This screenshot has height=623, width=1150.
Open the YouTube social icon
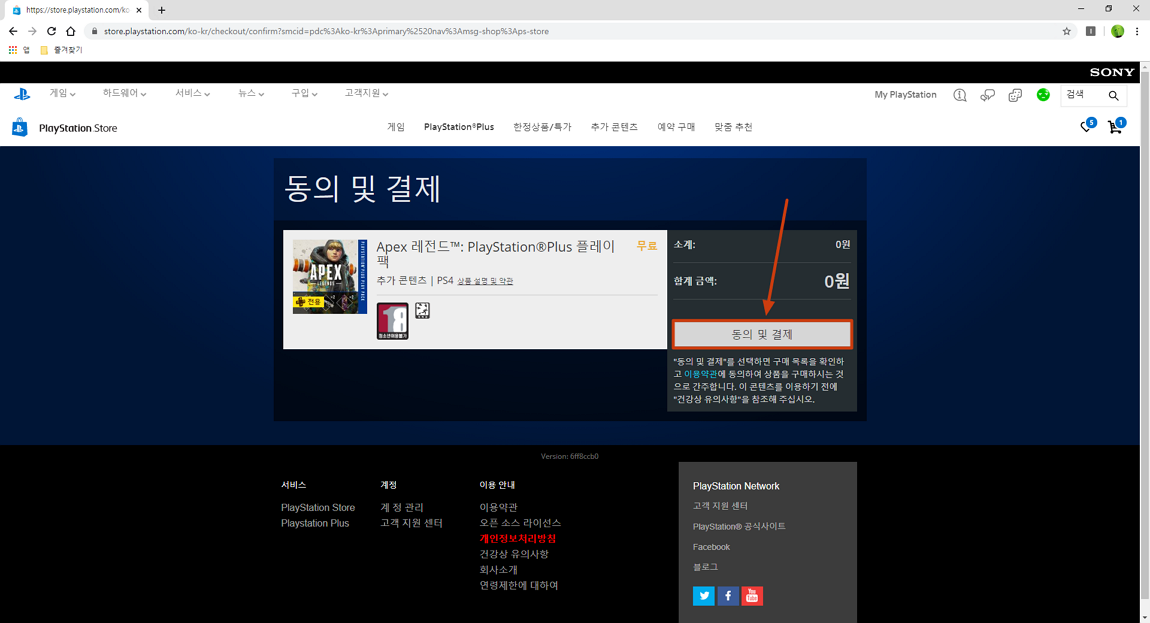[752, 596]
